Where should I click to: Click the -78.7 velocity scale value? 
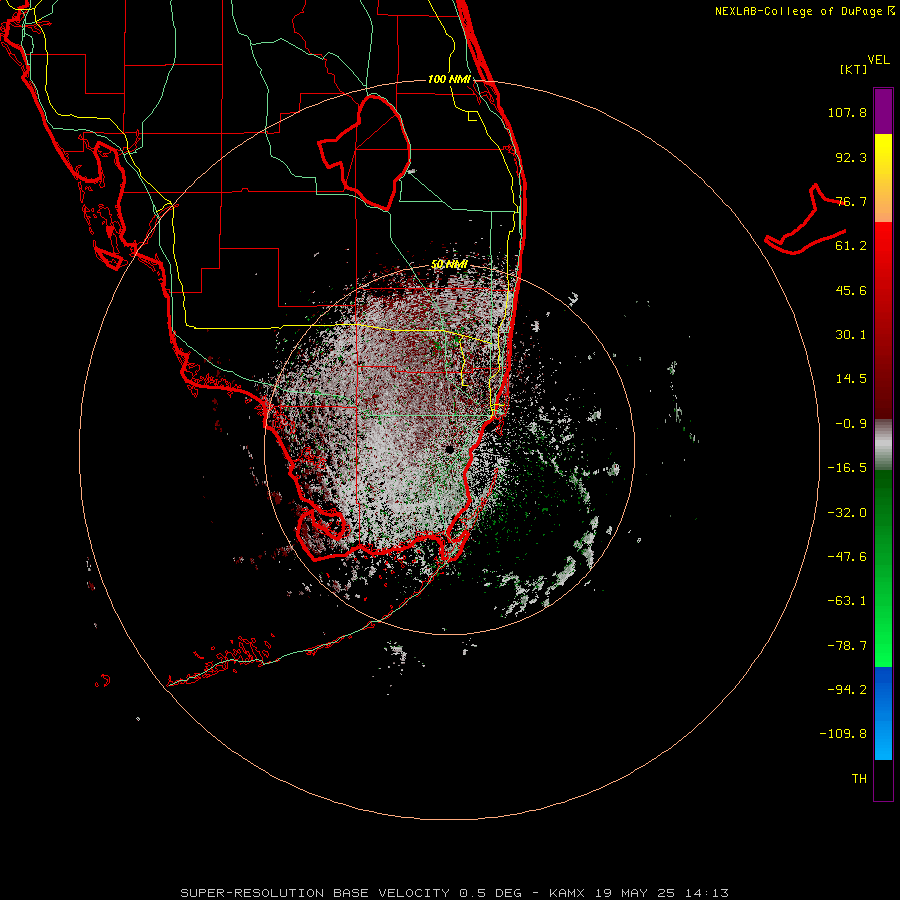coord(847,646)
